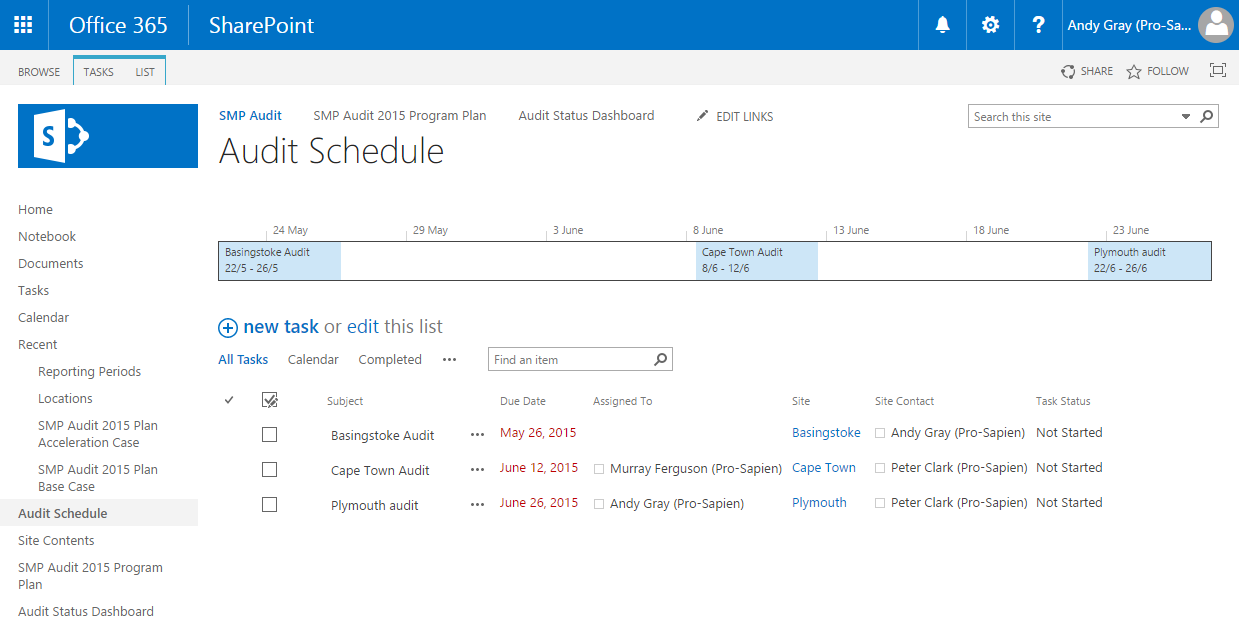Toggle focus on content mode icon

(x=1217, y=71)
